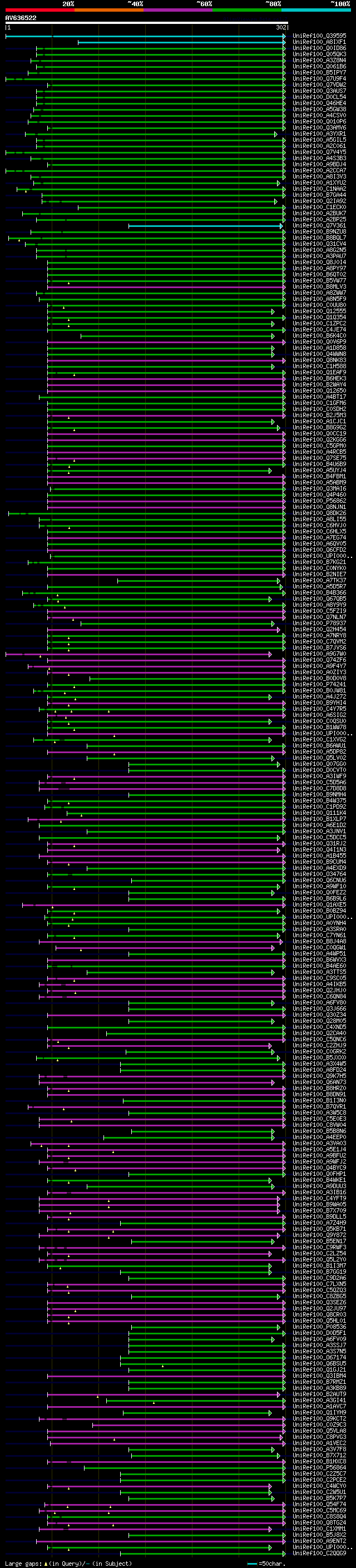Select UniRef100_Q1AXE5 label
This screenshot has width=356, height=1568.
[319, 905]
